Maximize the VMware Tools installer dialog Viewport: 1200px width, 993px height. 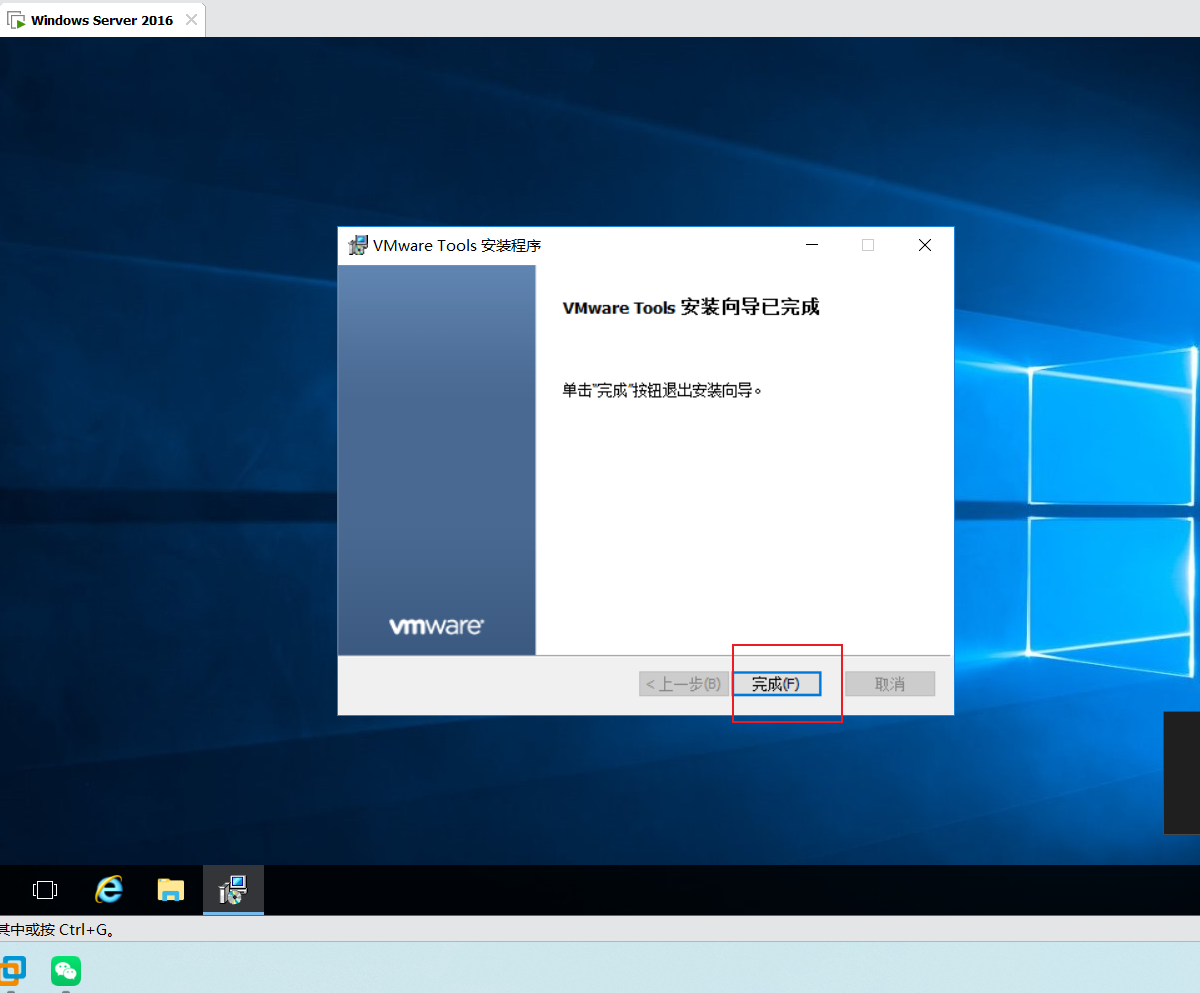(x=867, y=245)
